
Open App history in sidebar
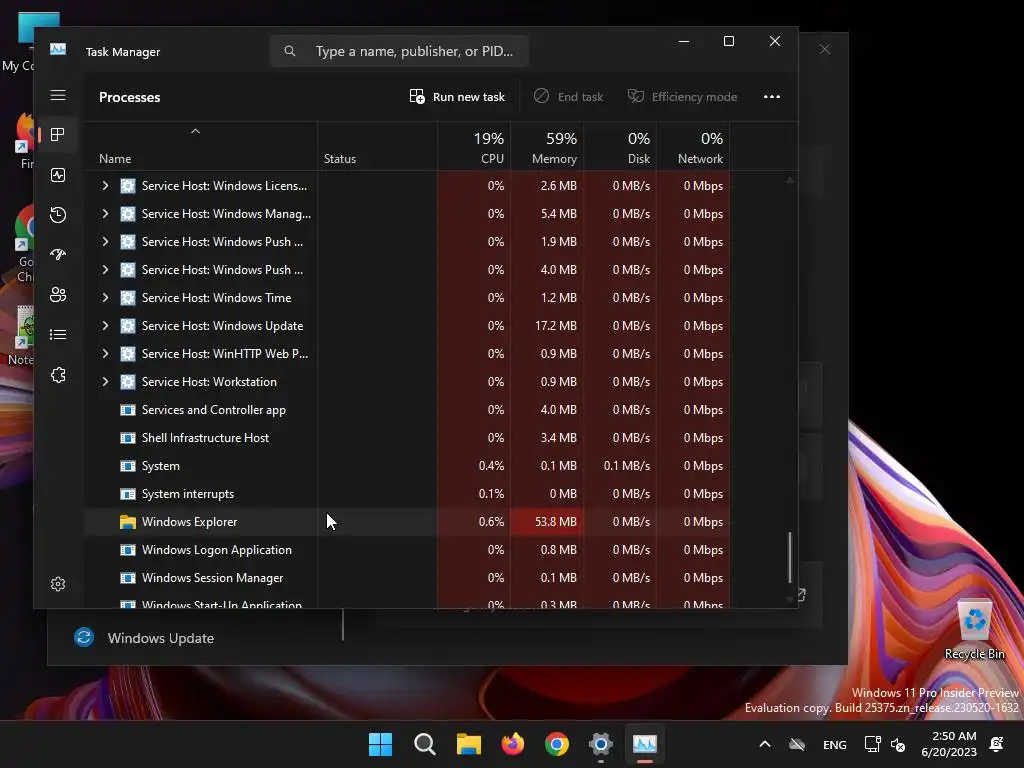58,215
